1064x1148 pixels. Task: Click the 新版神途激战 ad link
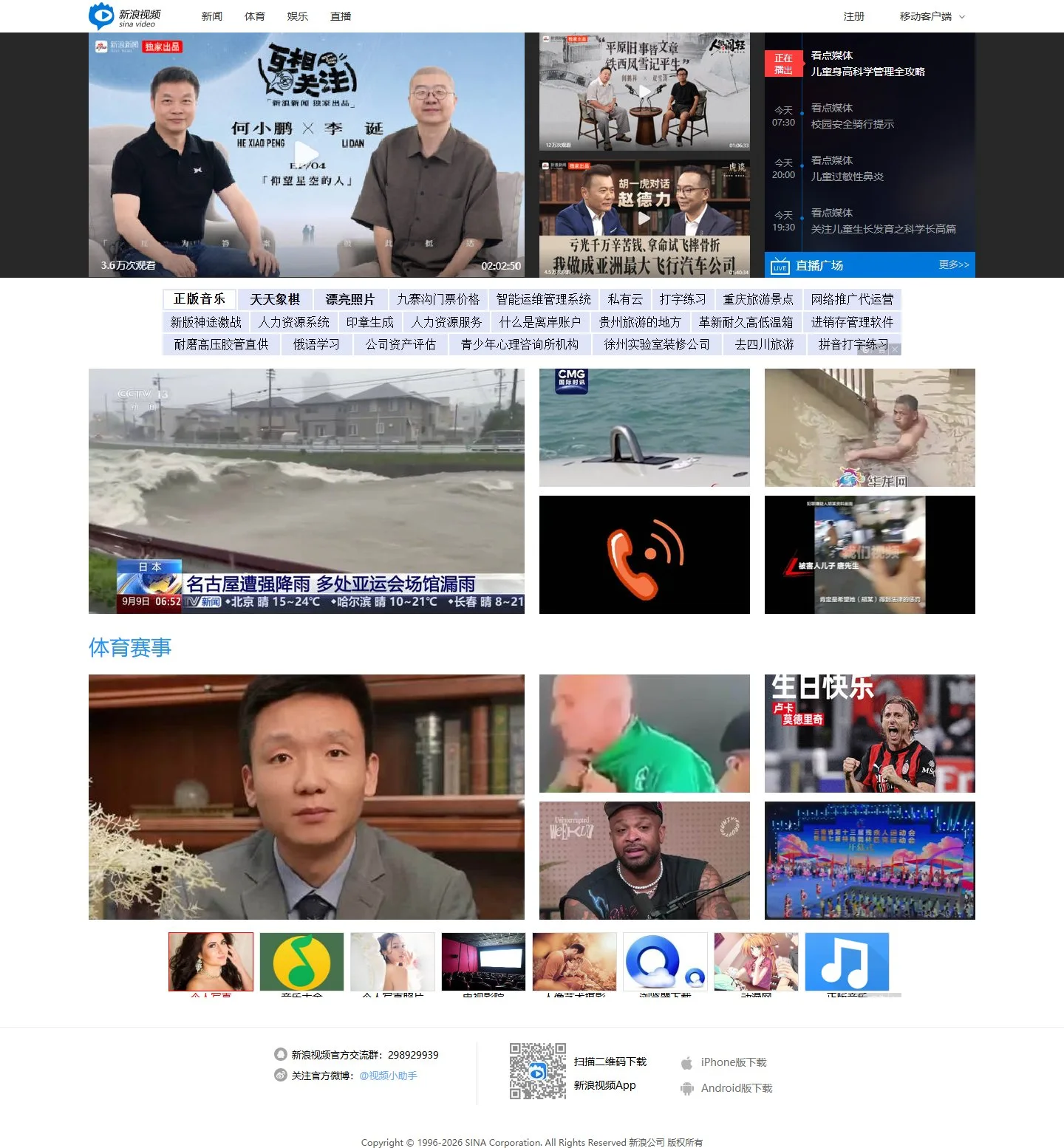206,322
